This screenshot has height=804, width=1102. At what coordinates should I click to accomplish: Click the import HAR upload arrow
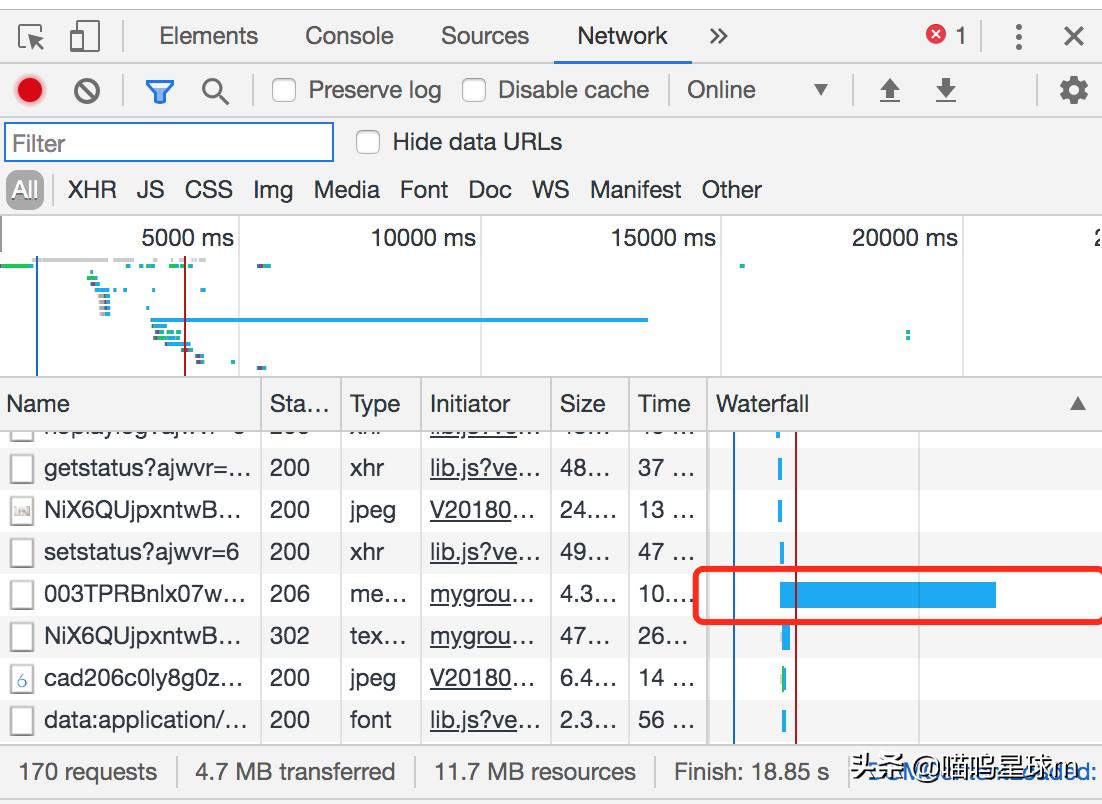[x=889, y=91]
